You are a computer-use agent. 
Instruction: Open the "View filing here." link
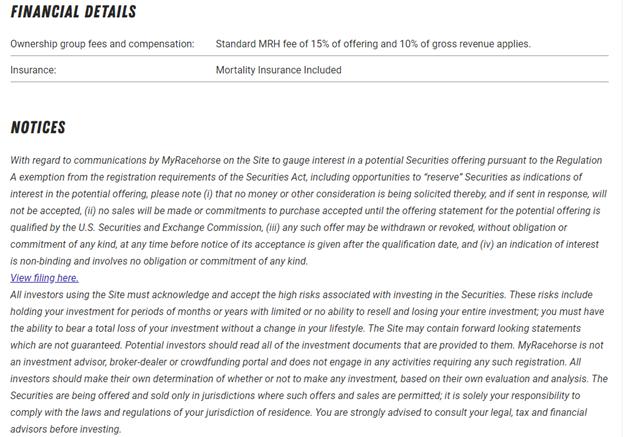(x=44, y=278)
